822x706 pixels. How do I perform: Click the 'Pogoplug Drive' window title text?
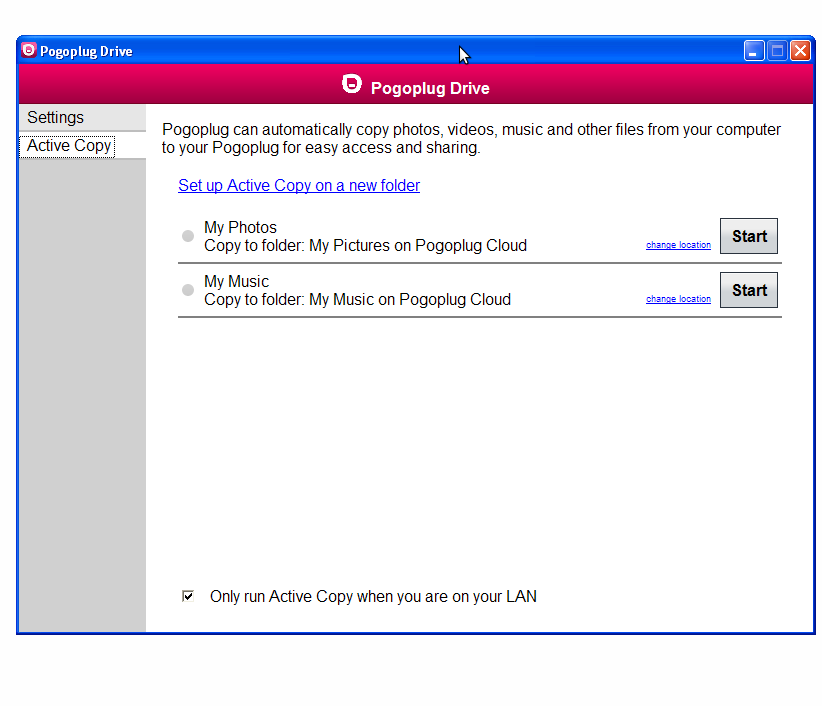point(86,51)
